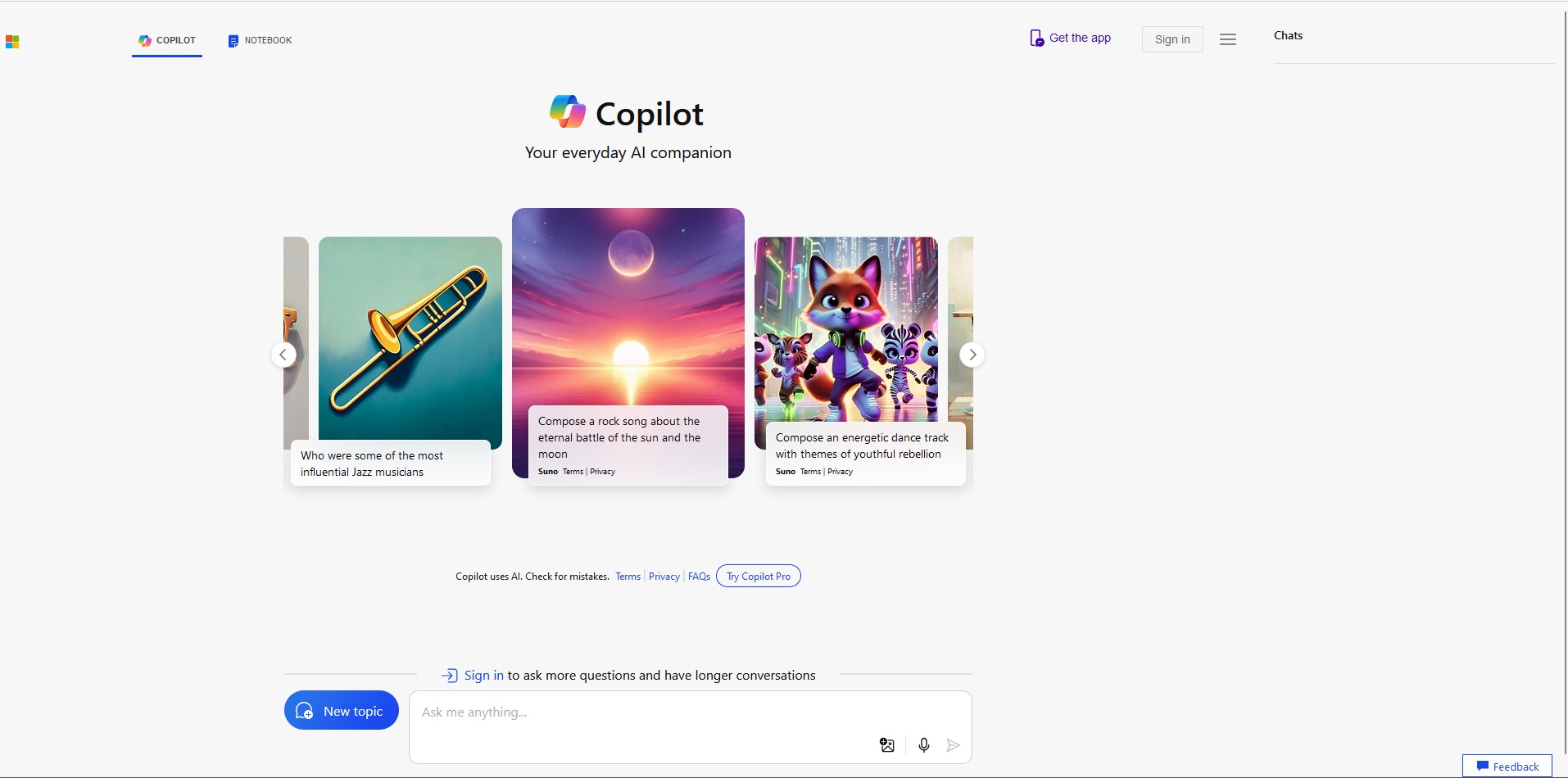Click the microphone icon
1568x778 pixels.
(924, 745)
